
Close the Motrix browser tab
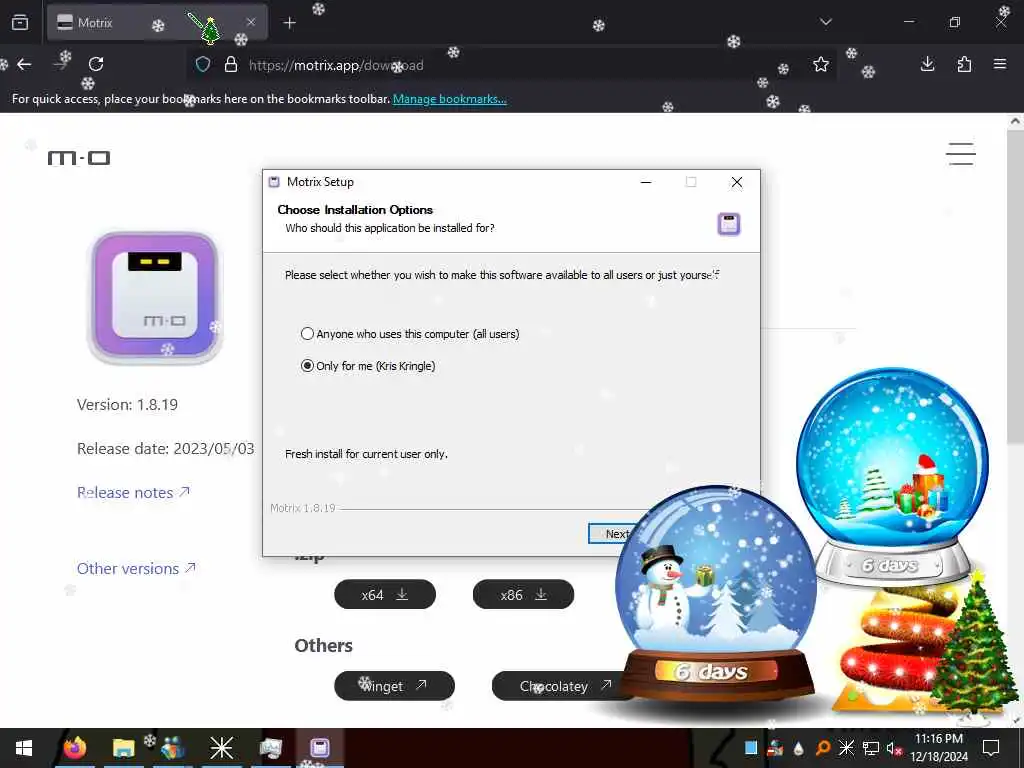coord(251,22)
